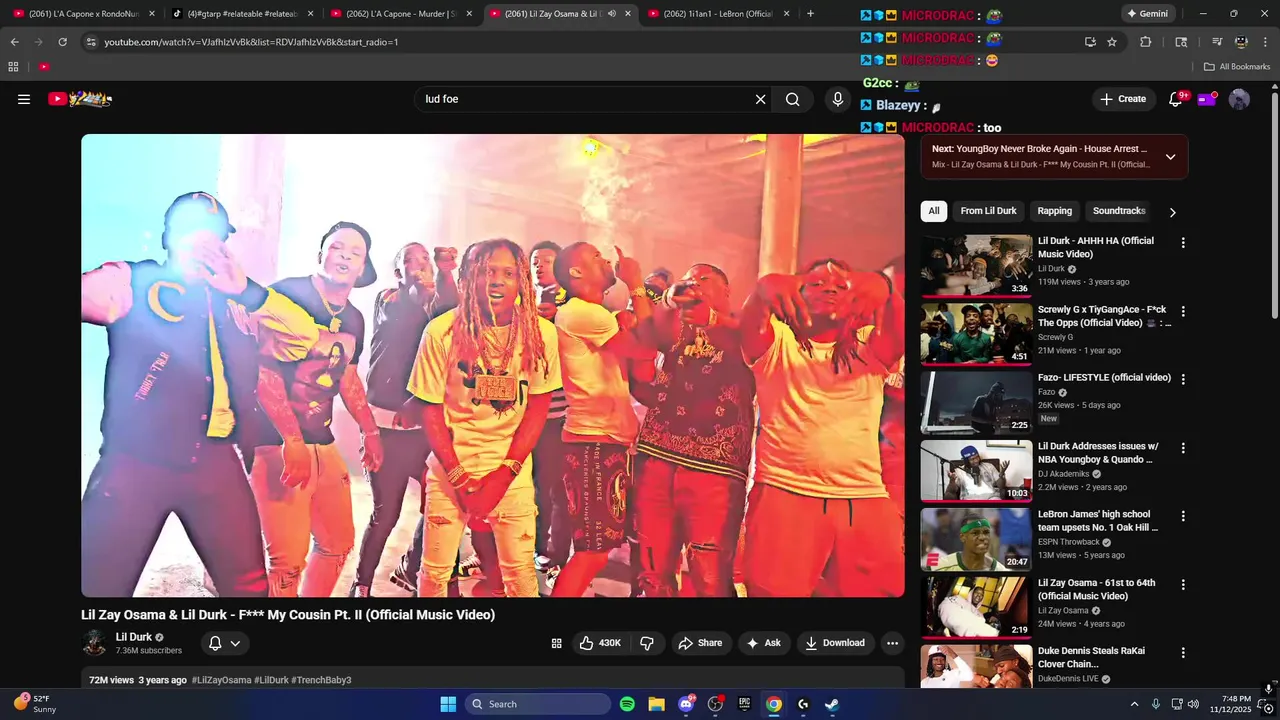Download the video
Screen dimensions: 1280x720
pyautogui.click(x=835, y=643)
